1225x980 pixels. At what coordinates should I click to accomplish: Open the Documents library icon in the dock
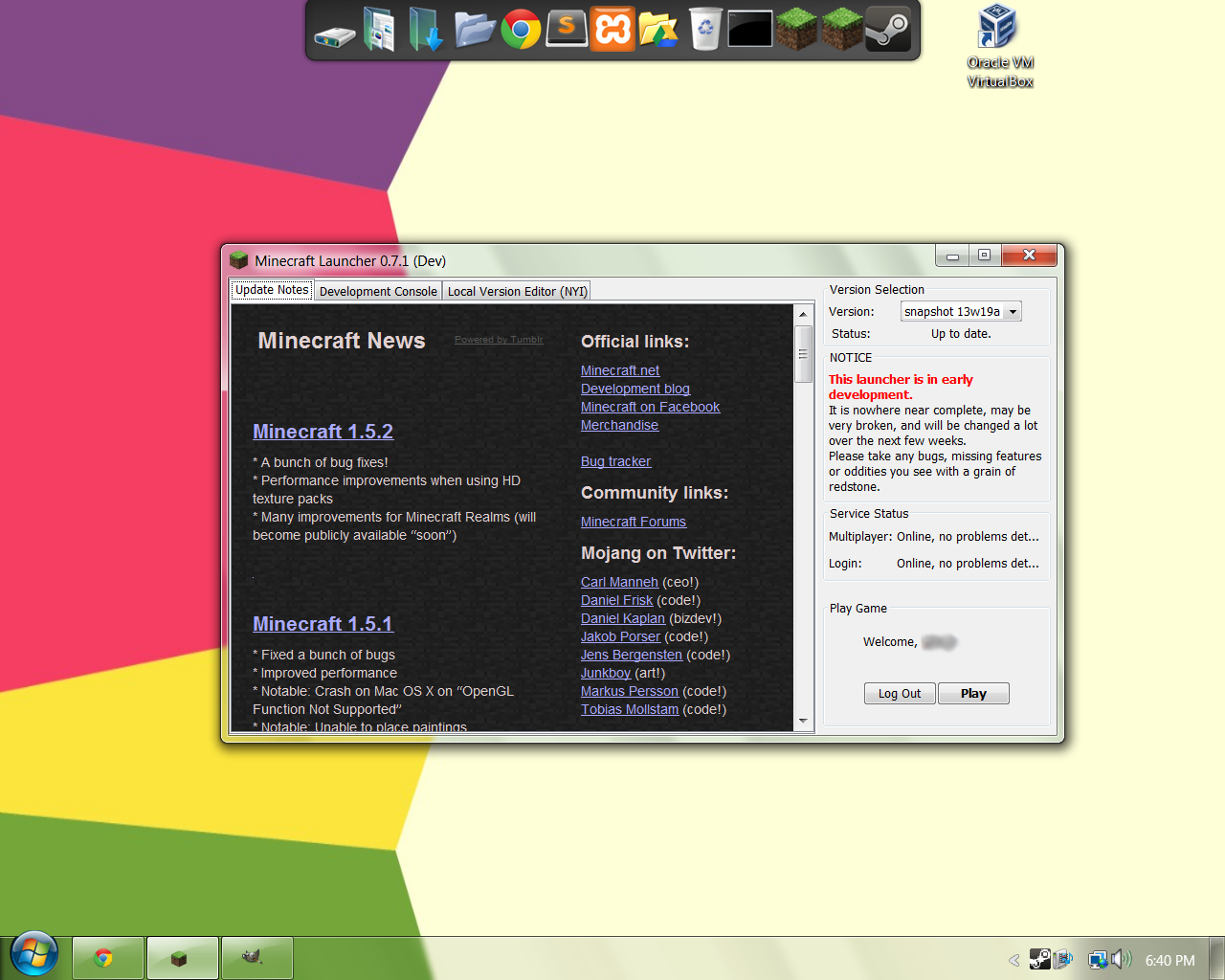point(379,29)
